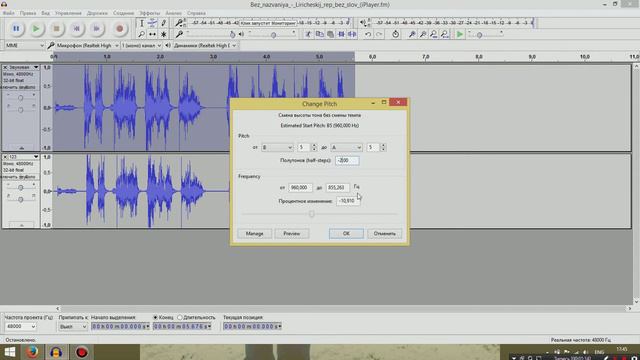Close the first audio track with its X
640x360 pixels.
(5, 67)
